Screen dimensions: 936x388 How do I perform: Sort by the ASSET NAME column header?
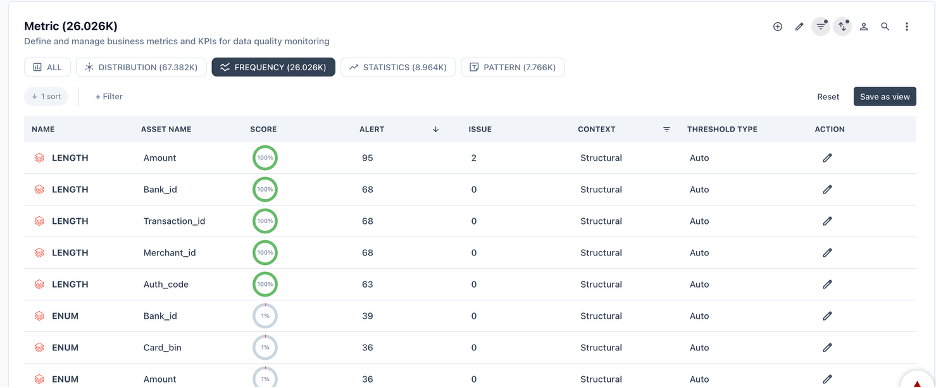point(166,129)
